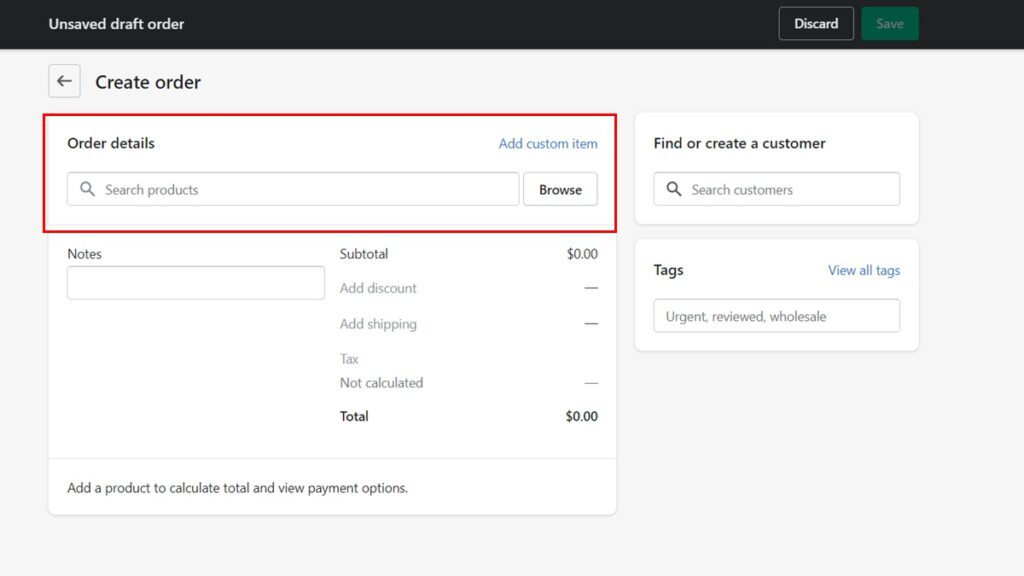Viewport: 1024px width, 576px height.
Task: Click the Find or create a customer heading
Action: [739, 143]
